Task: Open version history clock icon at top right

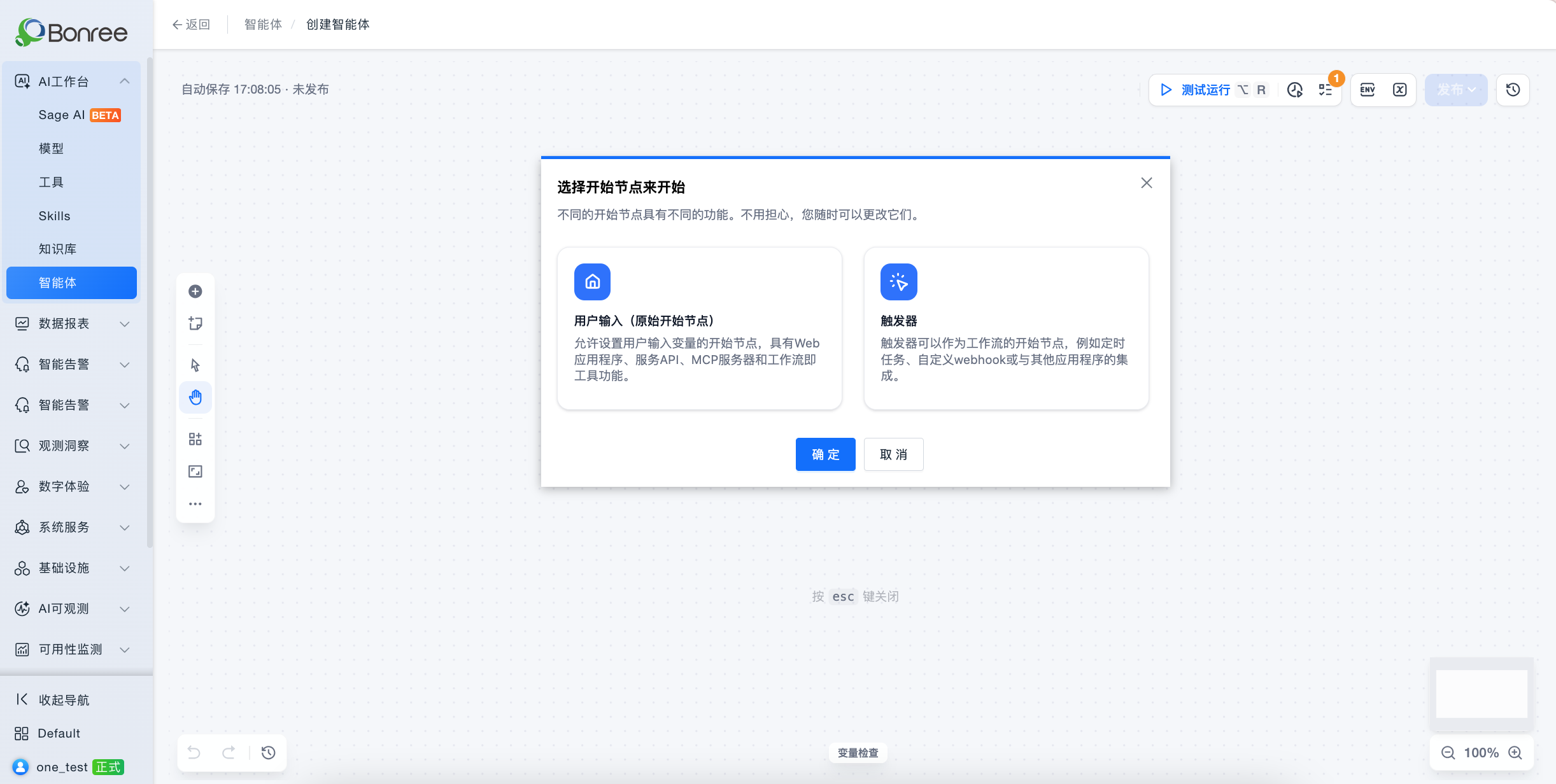Action: pos(1513,90)
